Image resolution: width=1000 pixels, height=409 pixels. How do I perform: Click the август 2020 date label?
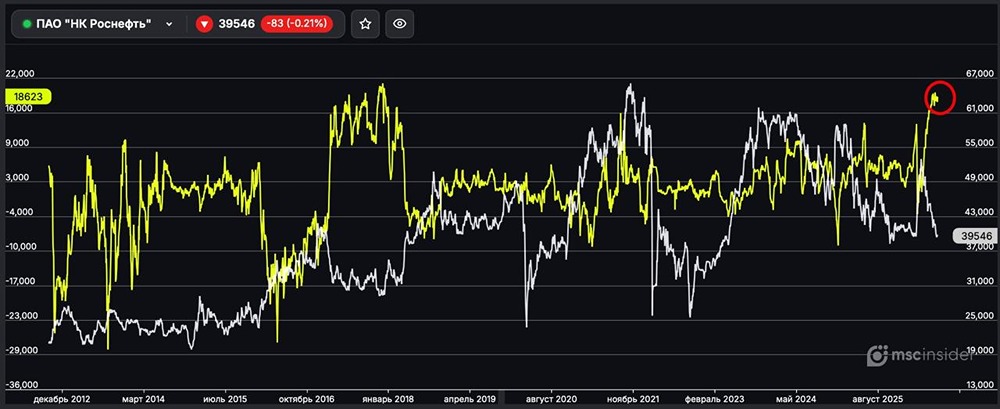pos(550,399)
